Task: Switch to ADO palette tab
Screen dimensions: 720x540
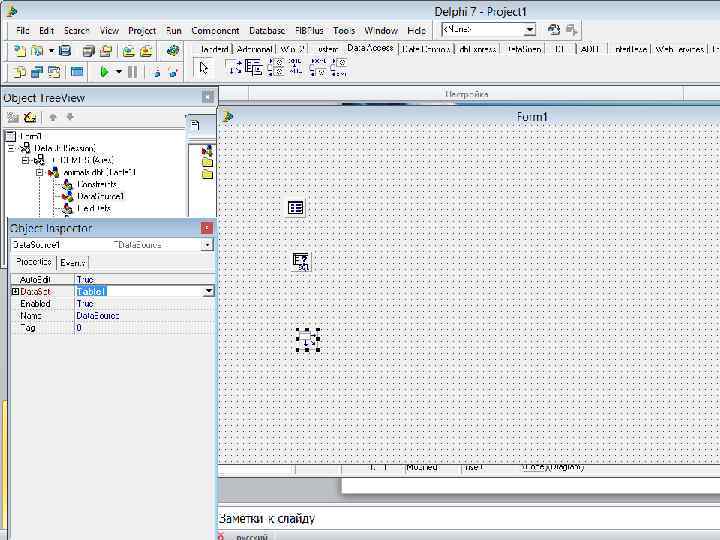Action: tap(589, 49)
